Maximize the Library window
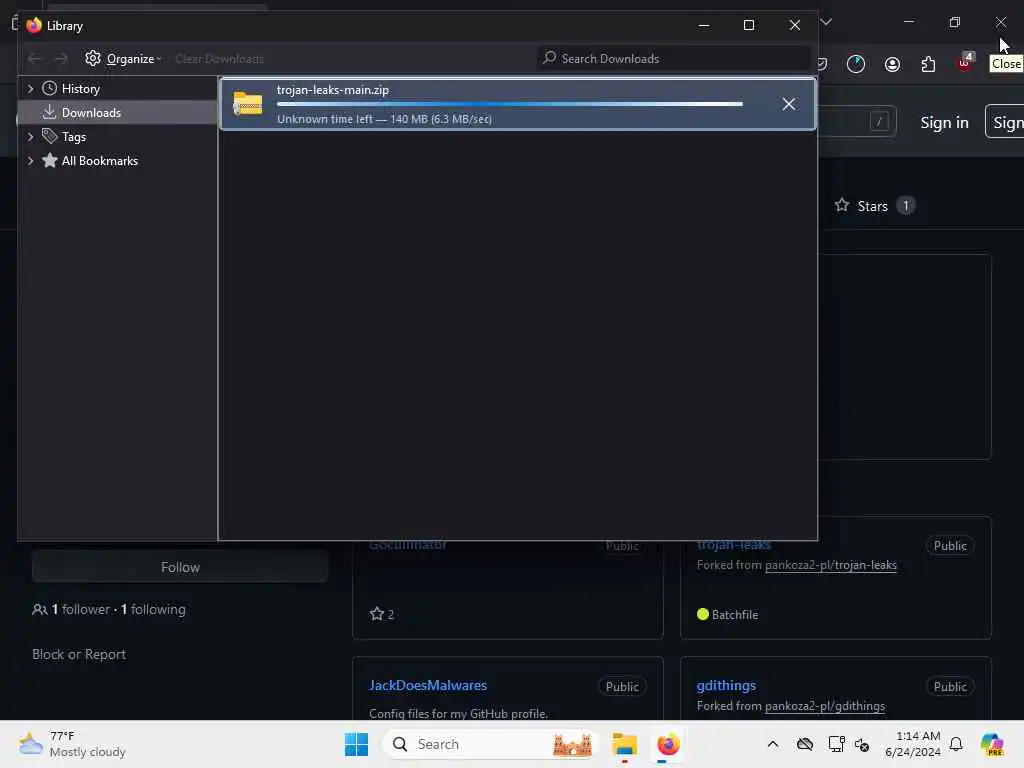Image resolution: width=1024 pixels, height=768 pixels. (749, 25)
